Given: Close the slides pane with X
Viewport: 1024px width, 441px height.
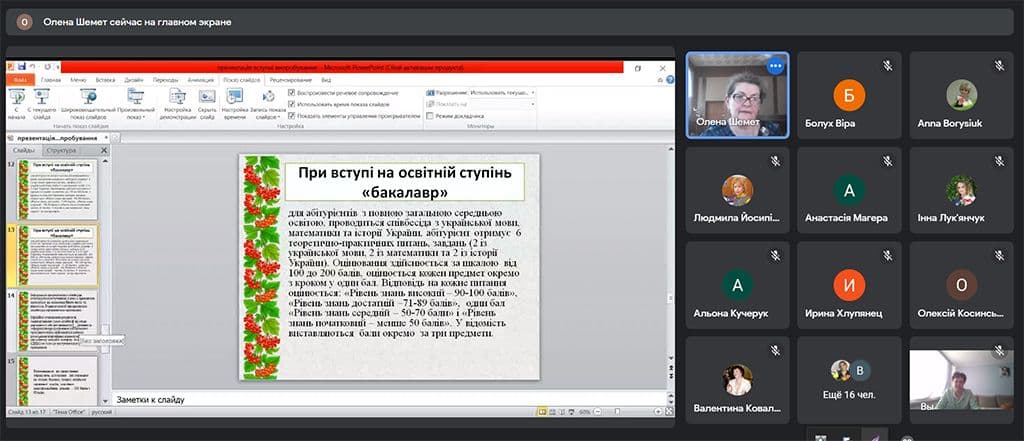Looking at the screenshot, I should click(x=104, y=150).
